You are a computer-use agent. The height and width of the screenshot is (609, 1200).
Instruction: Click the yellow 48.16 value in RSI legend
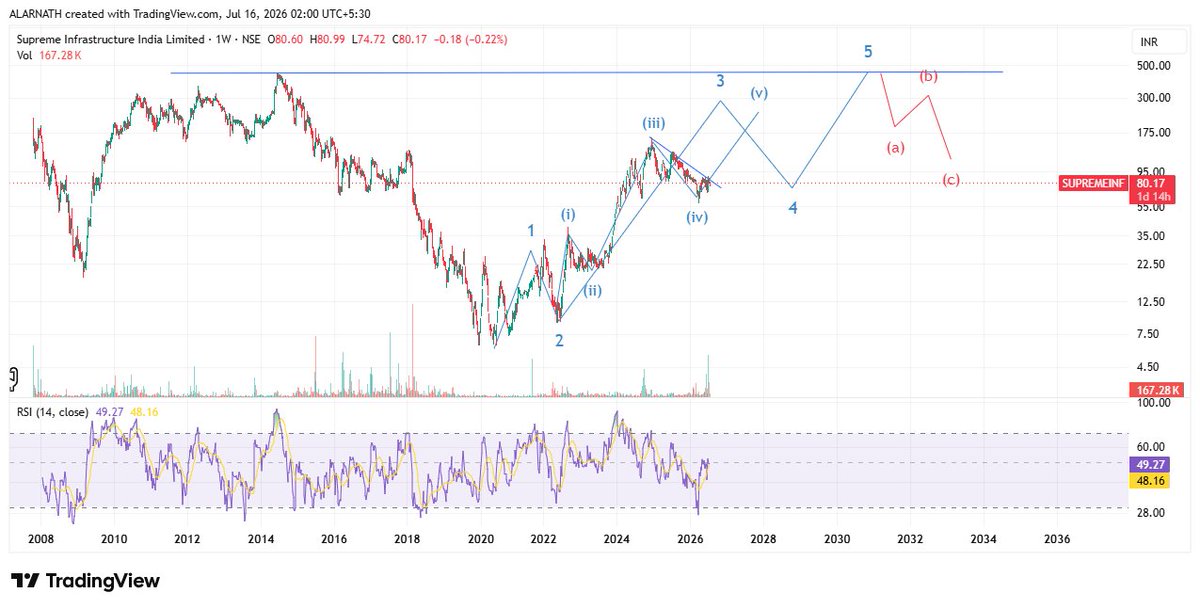(x=144, y=411)
